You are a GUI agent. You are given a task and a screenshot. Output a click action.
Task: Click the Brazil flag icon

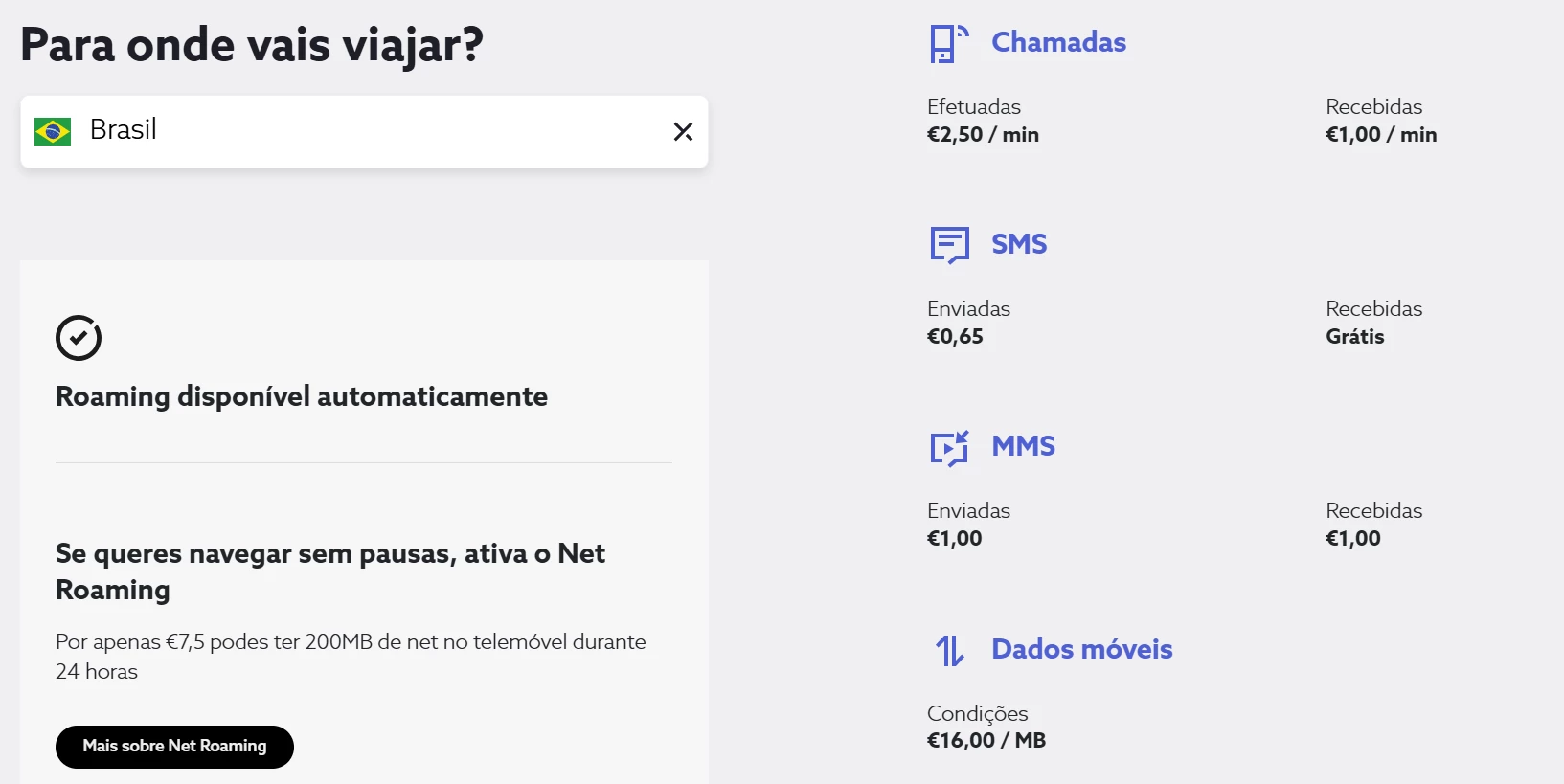click(x=53, y=131)
